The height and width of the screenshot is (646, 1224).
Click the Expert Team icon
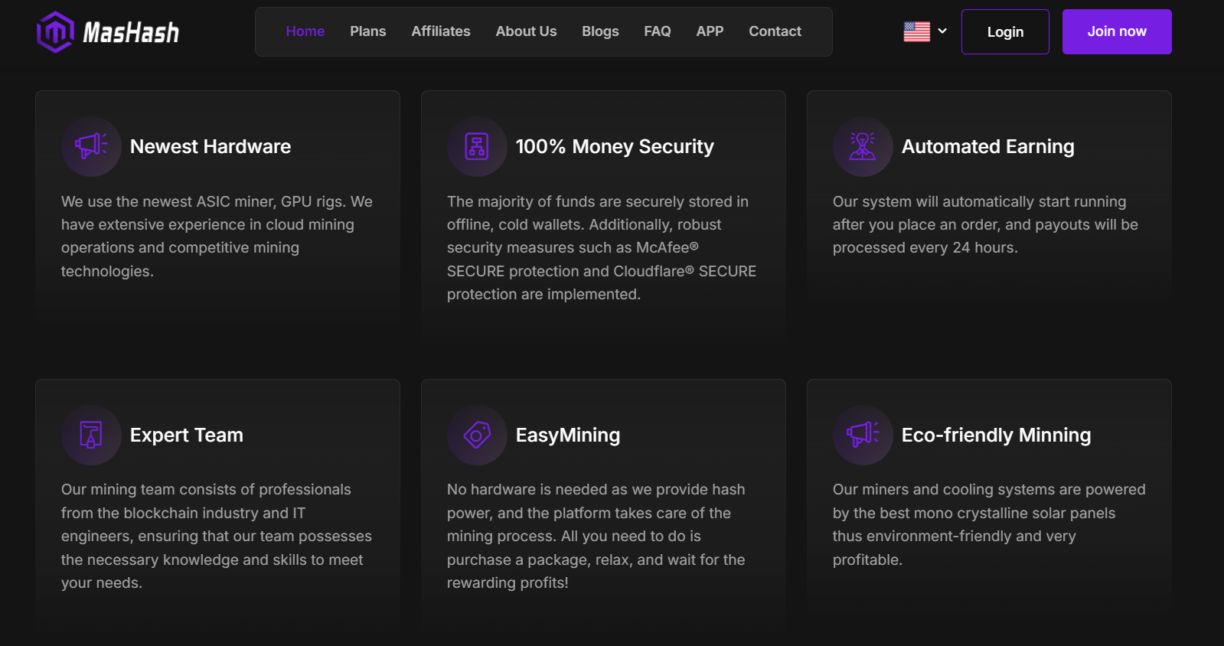(91, 435)
